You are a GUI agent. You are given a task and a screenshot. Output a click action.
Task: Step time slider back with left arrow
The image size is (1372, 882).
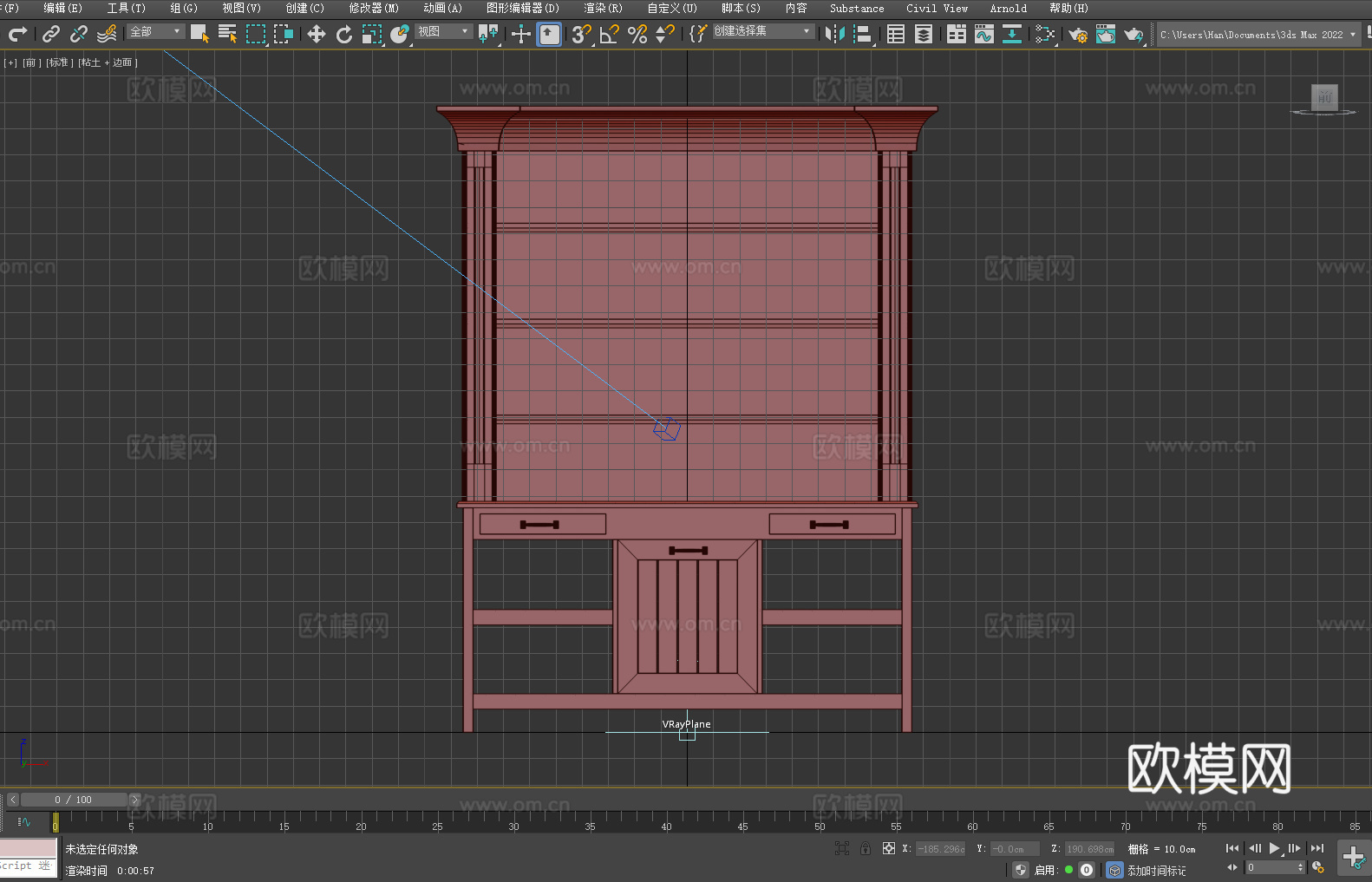(12, 800)
